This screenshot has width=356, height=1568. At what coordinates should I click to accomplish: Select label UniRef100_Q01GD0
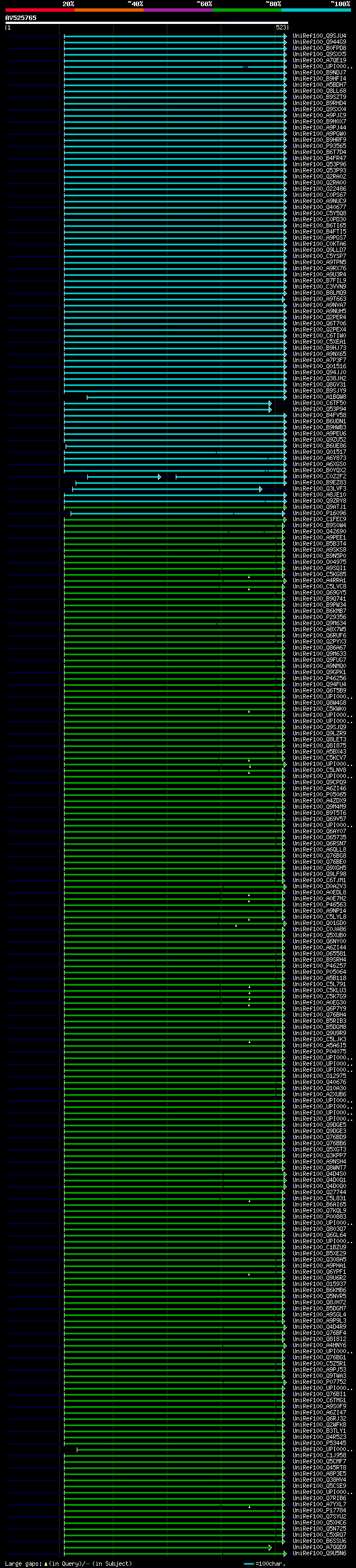(319, 923)
